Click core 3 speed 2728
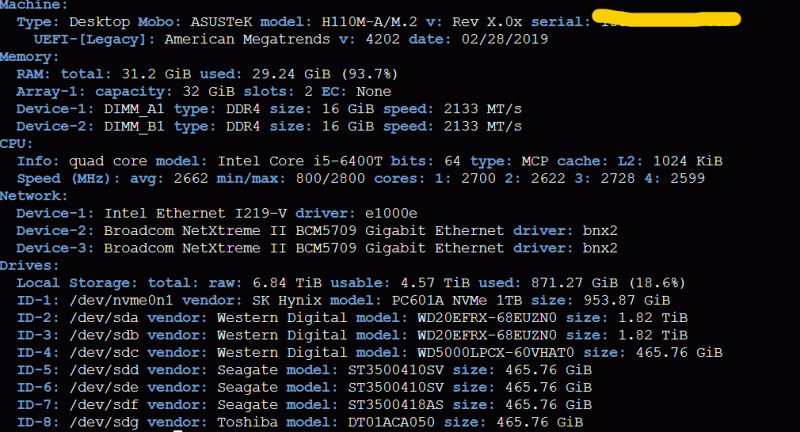Image resolution: width=800 pixels, height=432 pixels. pyautogui.click(x=617, y=179)
